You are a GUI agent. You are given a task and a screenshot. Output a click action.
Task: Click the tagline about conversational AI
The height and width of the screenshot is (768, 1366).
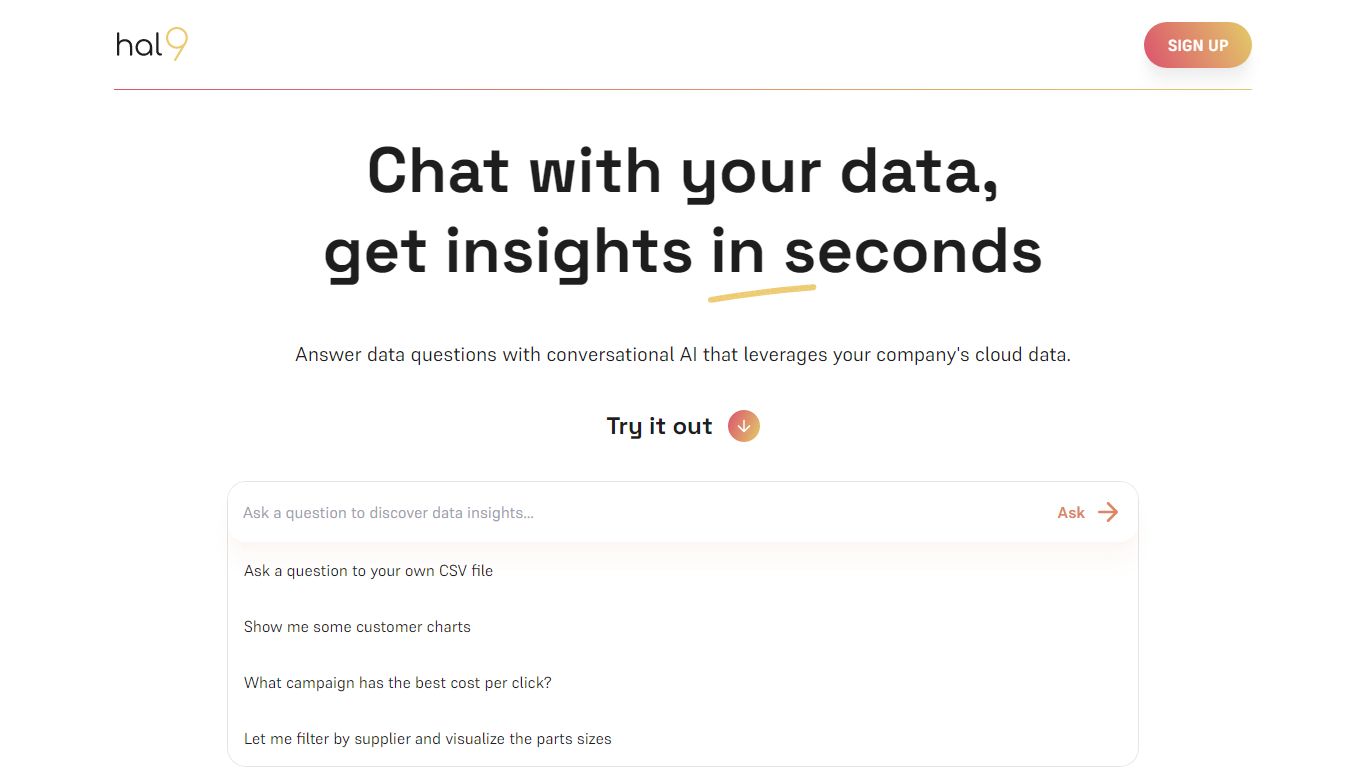coord(683,354)
